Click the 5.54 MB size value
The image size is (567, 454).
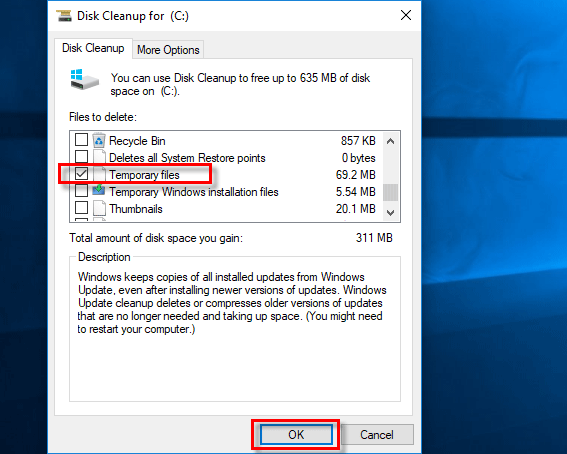355,192
